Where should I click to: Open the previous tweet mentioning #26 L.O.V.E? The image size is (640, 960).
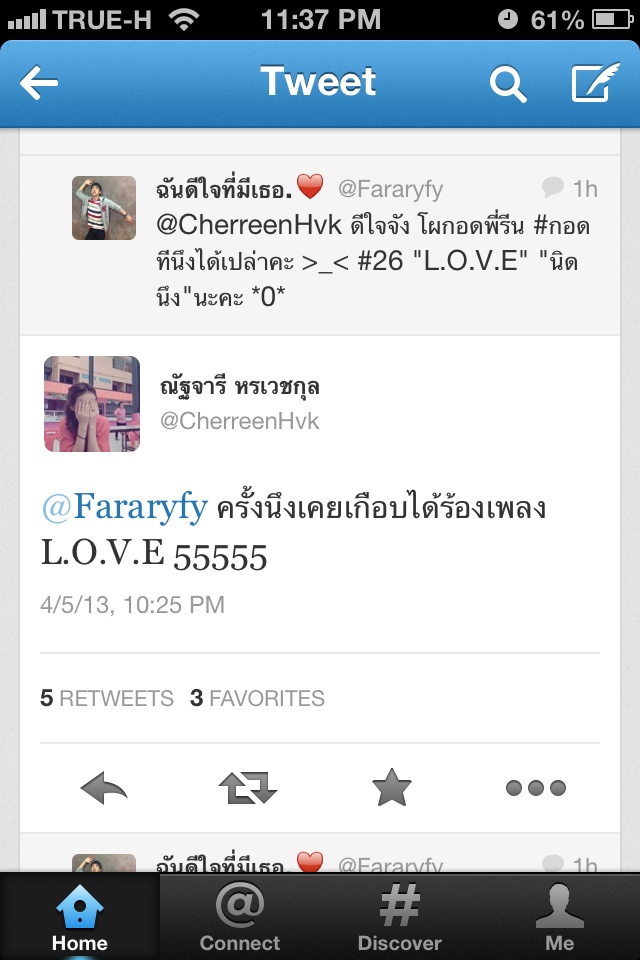click(x=320, y=245)
